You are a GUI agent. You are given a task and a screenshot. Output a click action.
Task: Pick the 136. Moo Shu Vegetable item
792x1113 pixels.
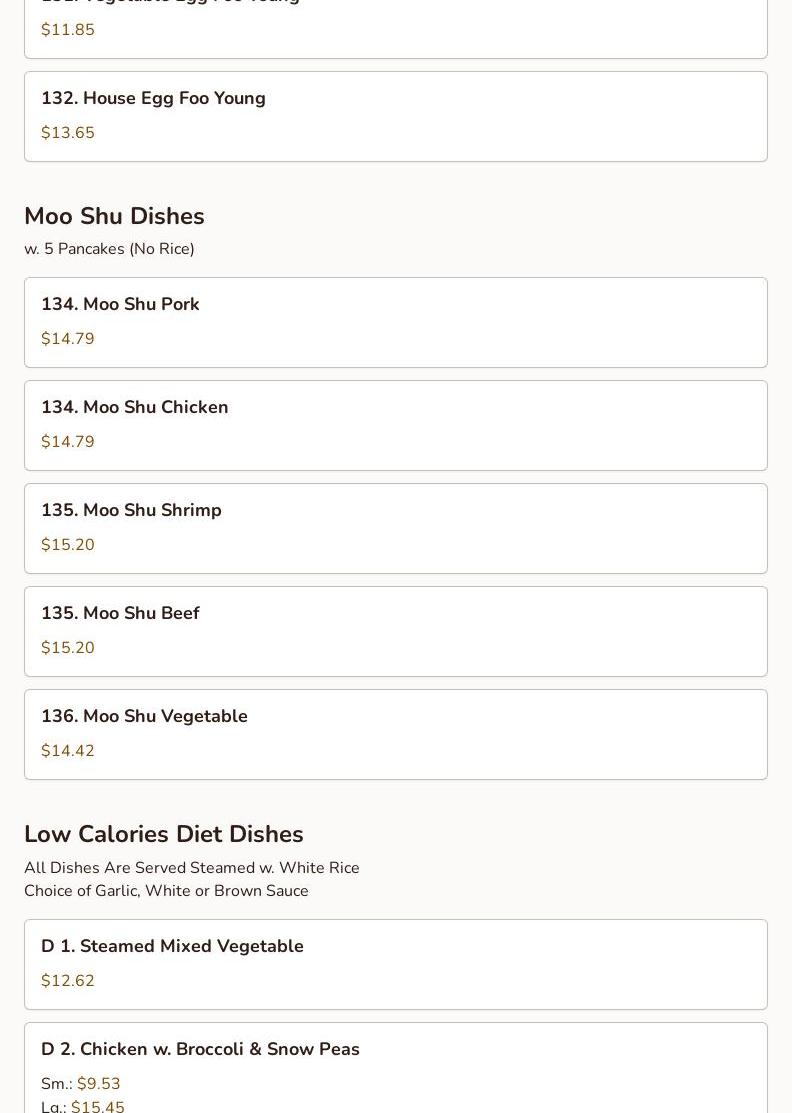click(x=144, y=716)
